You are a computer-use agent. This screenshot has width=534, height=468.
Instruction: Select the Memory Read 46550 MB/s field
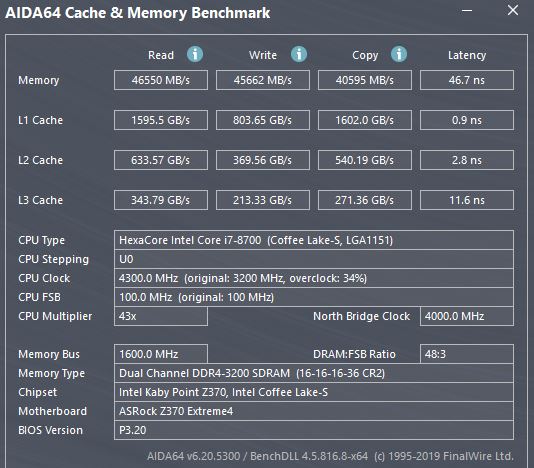coord(161,80)
